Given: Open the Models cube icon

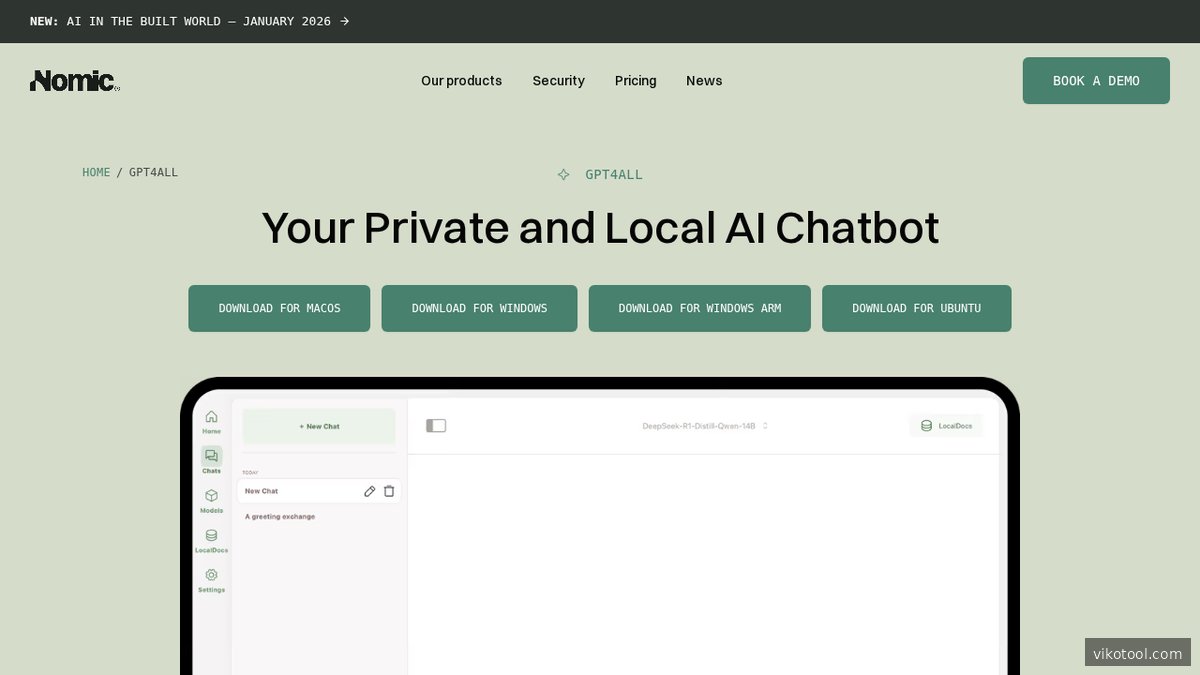Looking at the screenshot, I should 211,497.
